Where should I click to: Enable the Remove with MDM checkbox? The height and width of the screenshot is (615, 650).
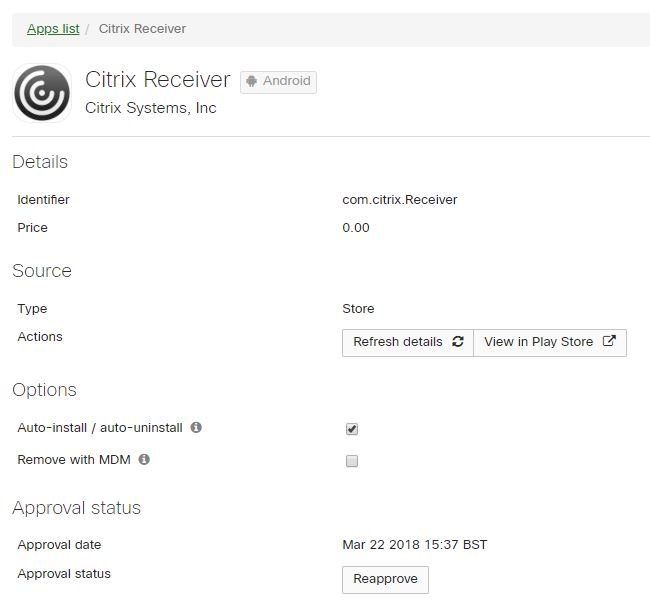pyautogui.click(x=352, y=461)
